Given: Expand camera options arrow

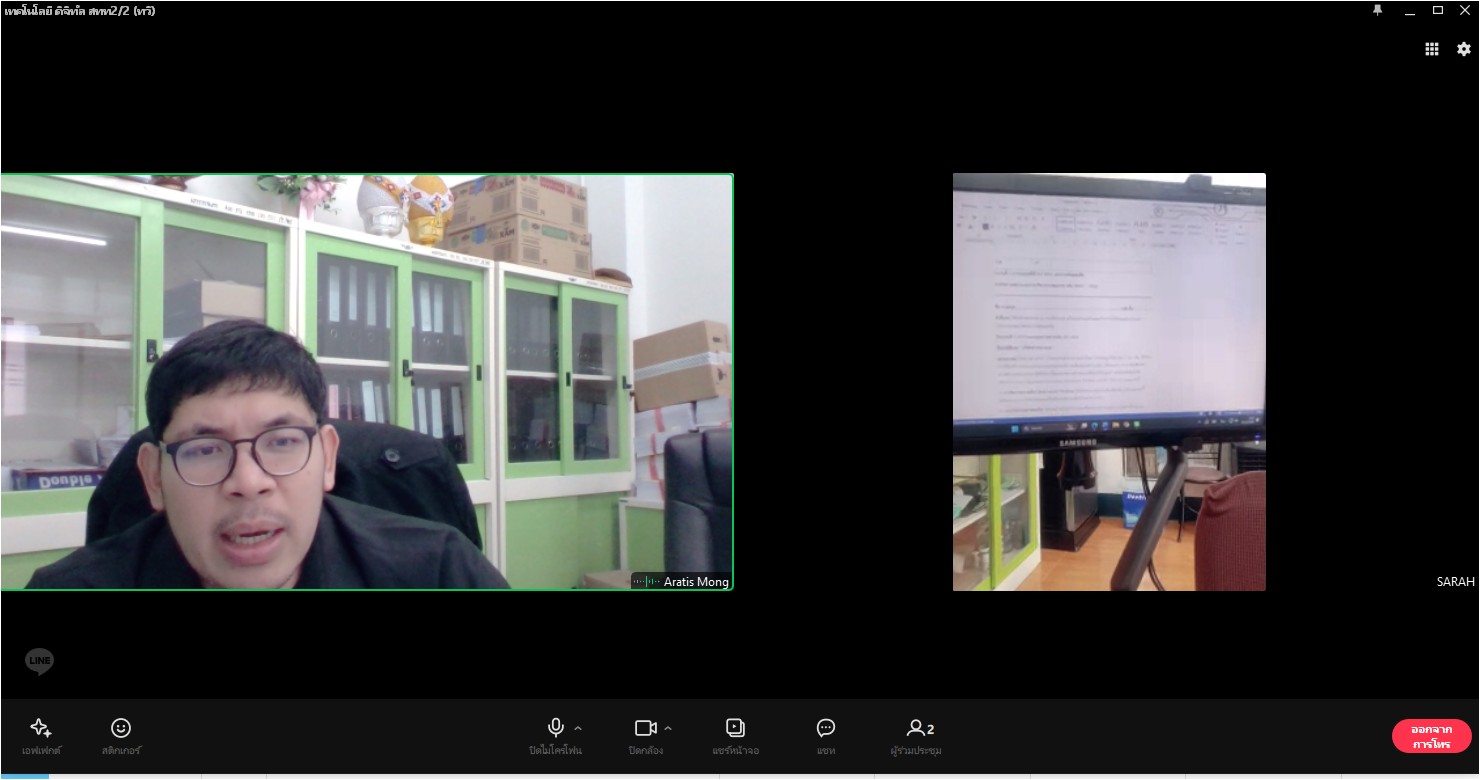Looking at the screenshot, I should click(x=668, y=728).
